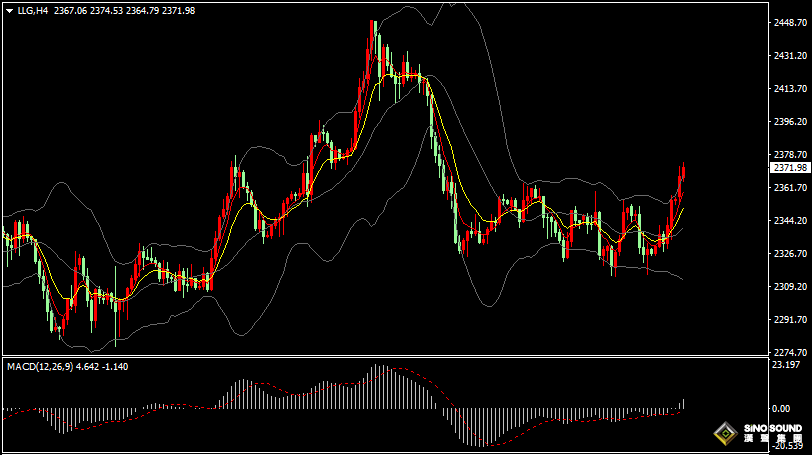Image resolution: width=812 pixels, height=455 pixels.
Task: Click the 2274.70 price axis label
Action: point(790,352)
